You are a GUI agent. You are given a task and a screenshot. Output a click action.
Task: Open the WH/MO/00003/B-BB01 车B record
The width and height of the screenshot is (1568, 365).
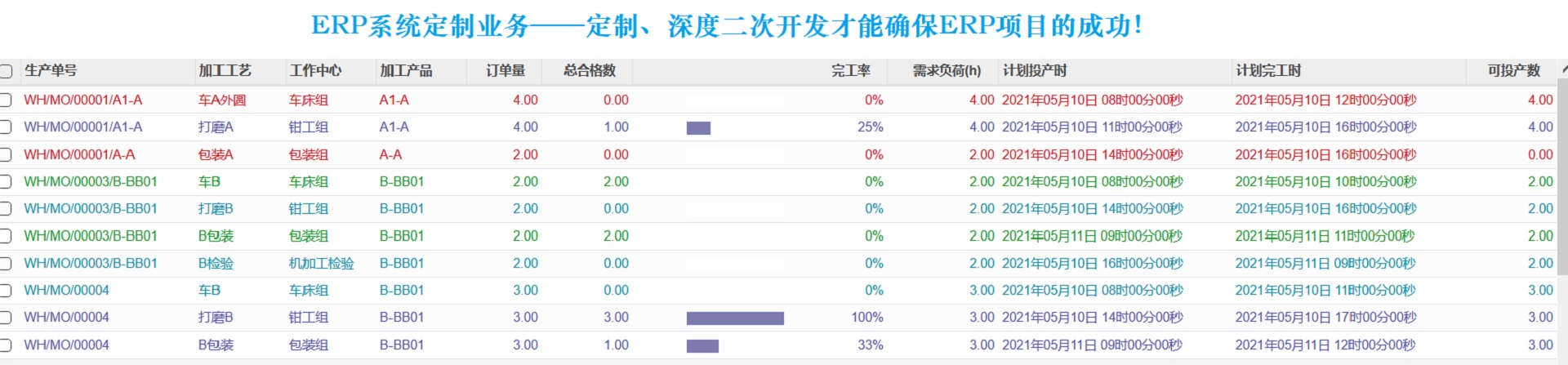click(90, 182)
